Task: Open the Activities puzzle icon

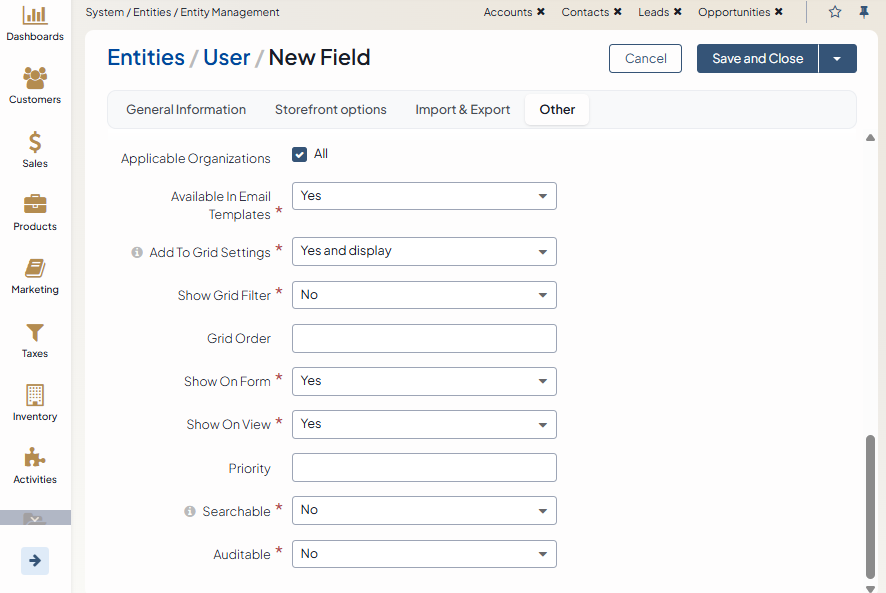Action: 35,459
